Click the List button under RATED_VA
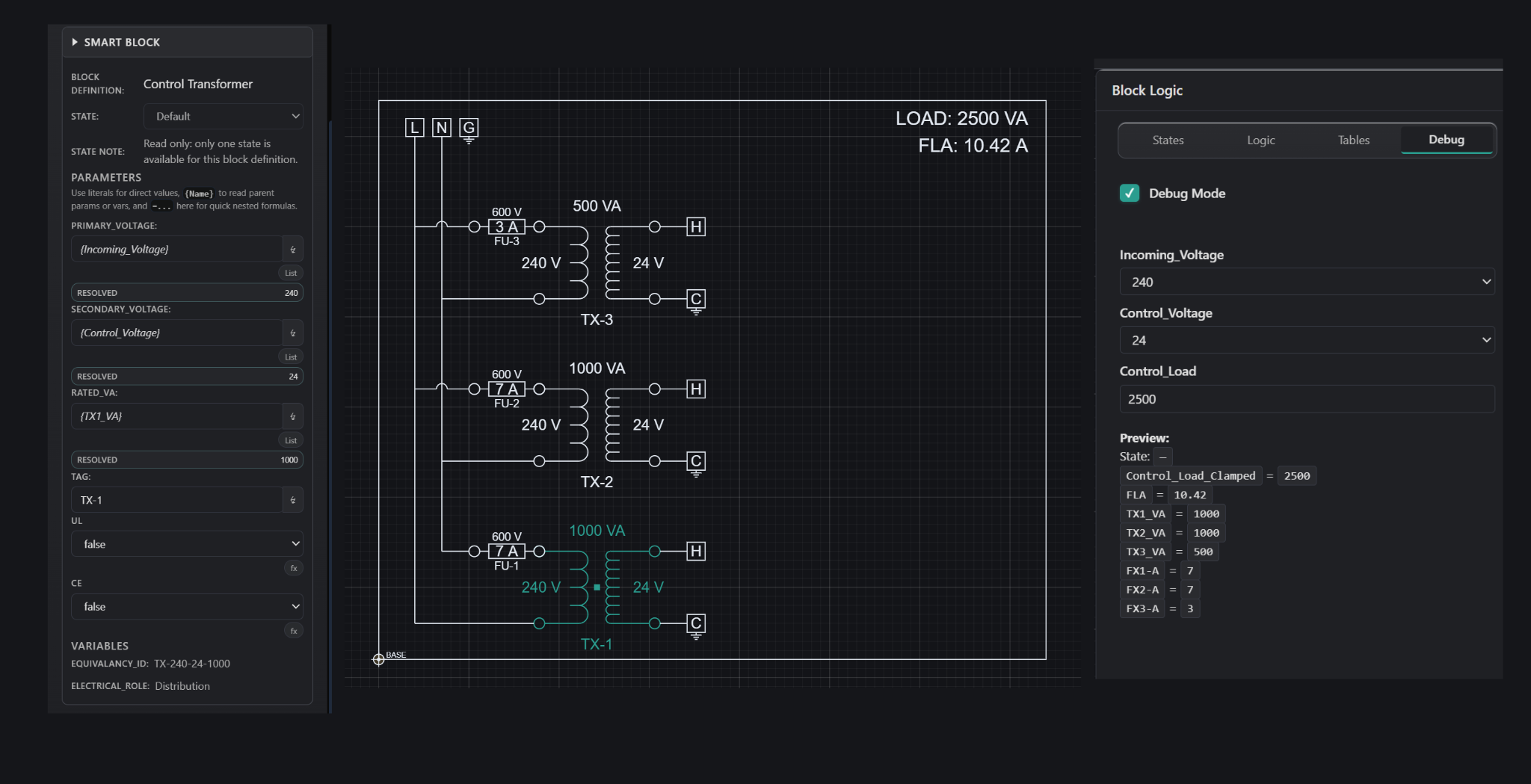 (291, 441)
